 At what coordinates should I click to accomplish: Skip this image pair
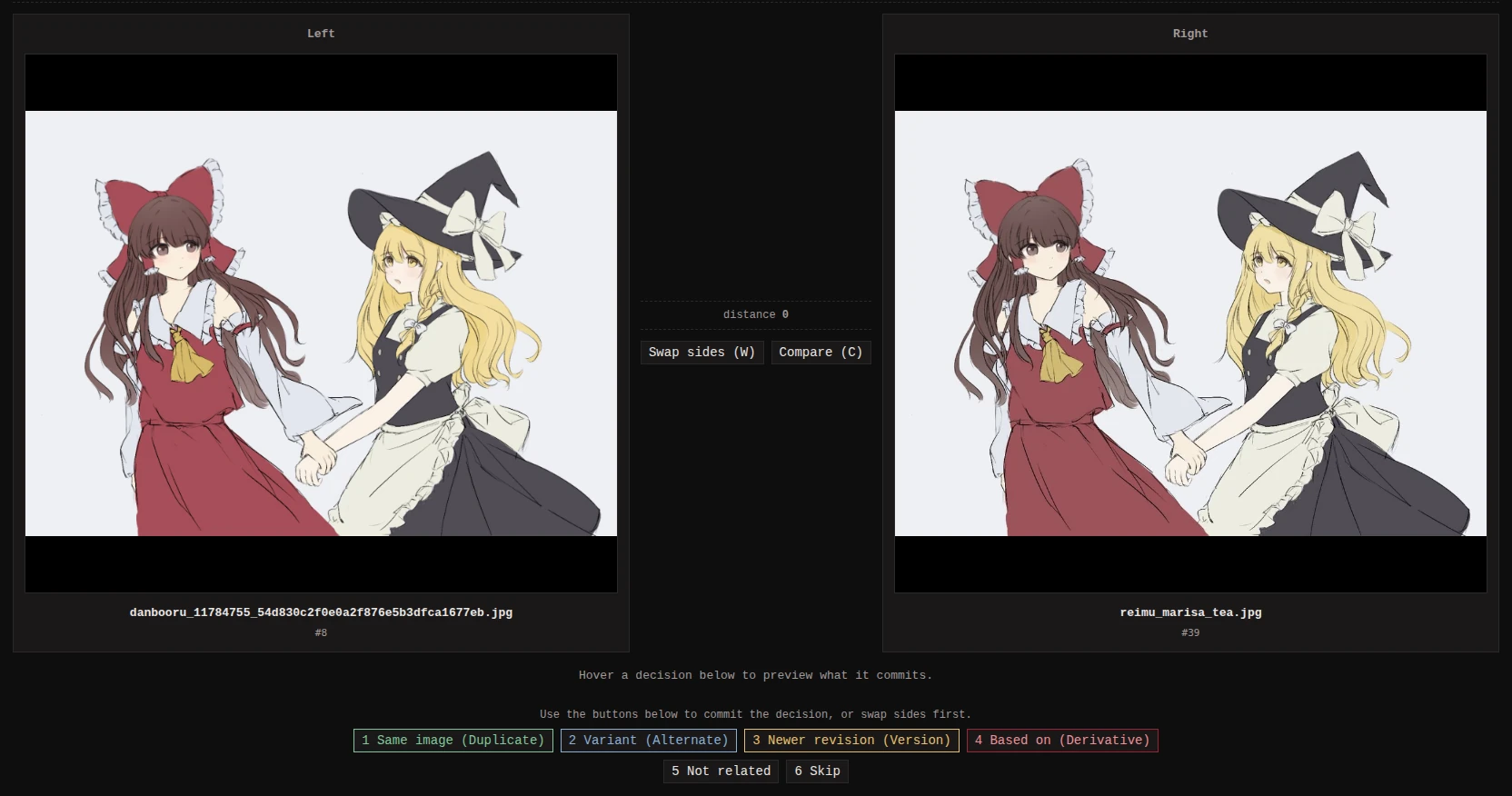point(817,771)
